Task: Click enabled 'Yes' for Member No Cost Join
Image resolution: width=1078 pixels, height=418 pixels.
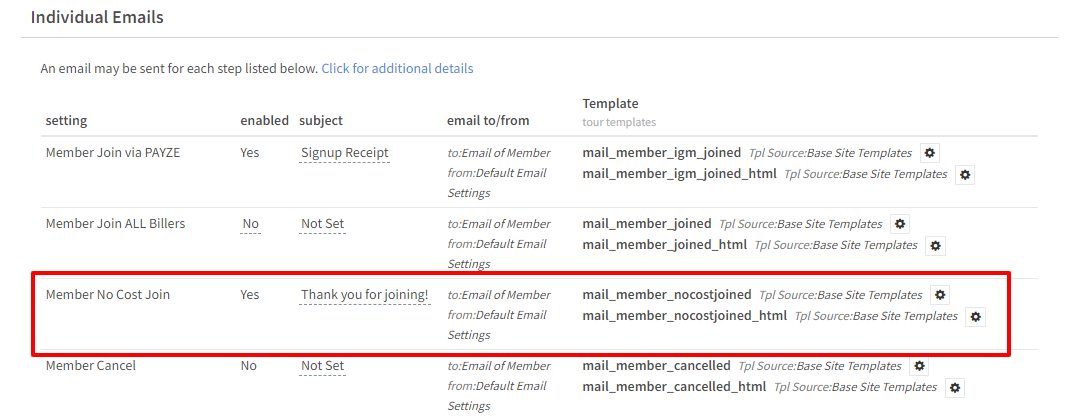Action: [250, 295]
